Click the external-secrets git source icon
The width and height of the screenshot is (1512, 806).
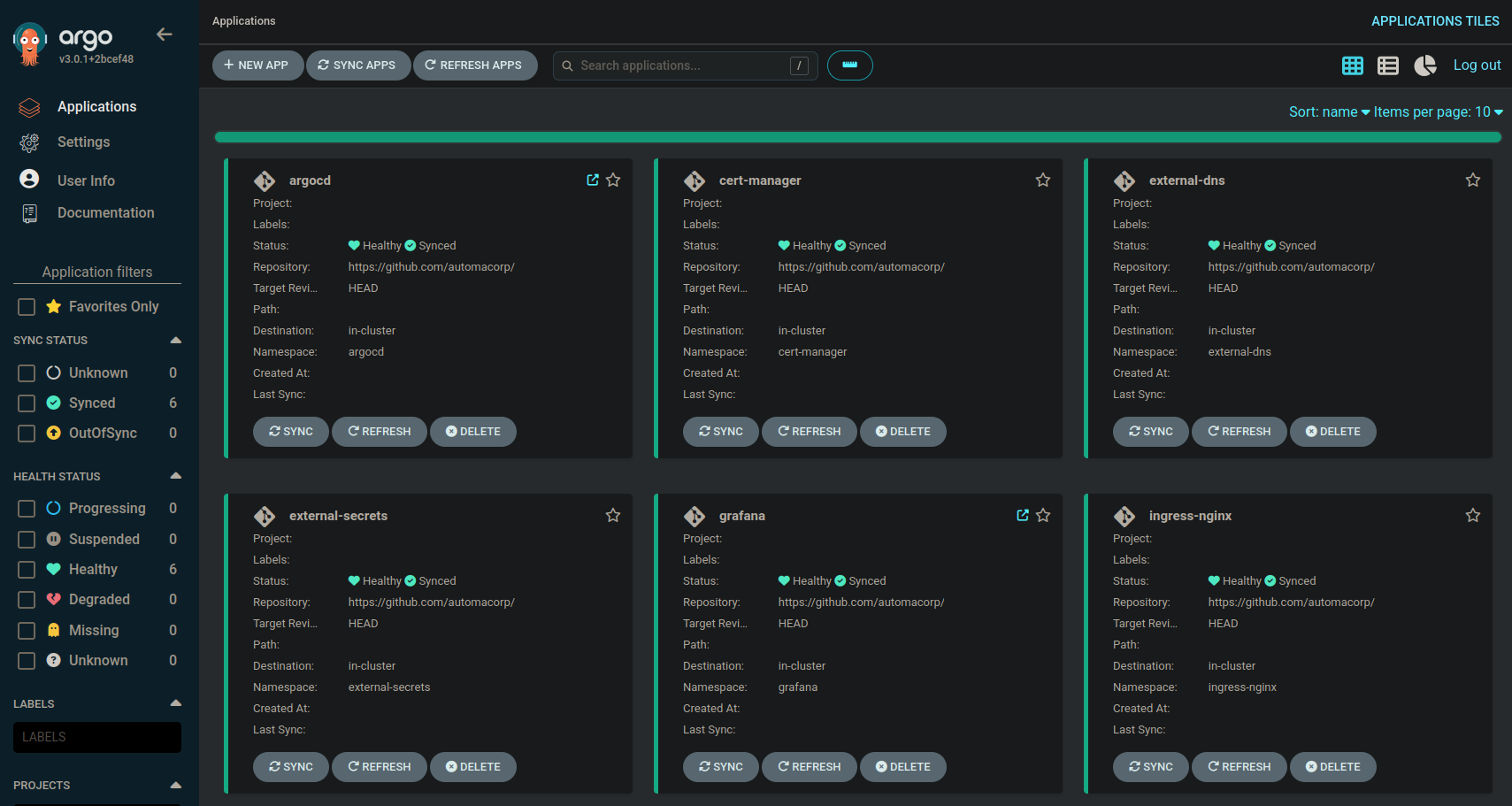[x=265, y=517]
